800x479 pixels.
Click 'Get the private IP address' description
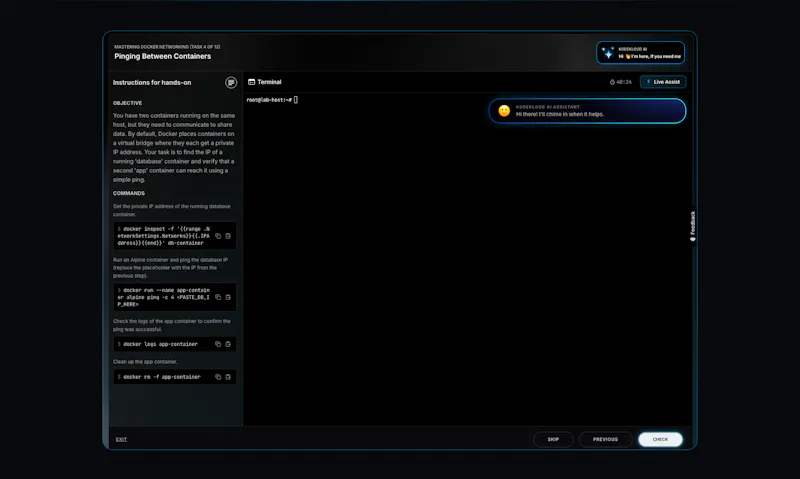pos(172,210)
